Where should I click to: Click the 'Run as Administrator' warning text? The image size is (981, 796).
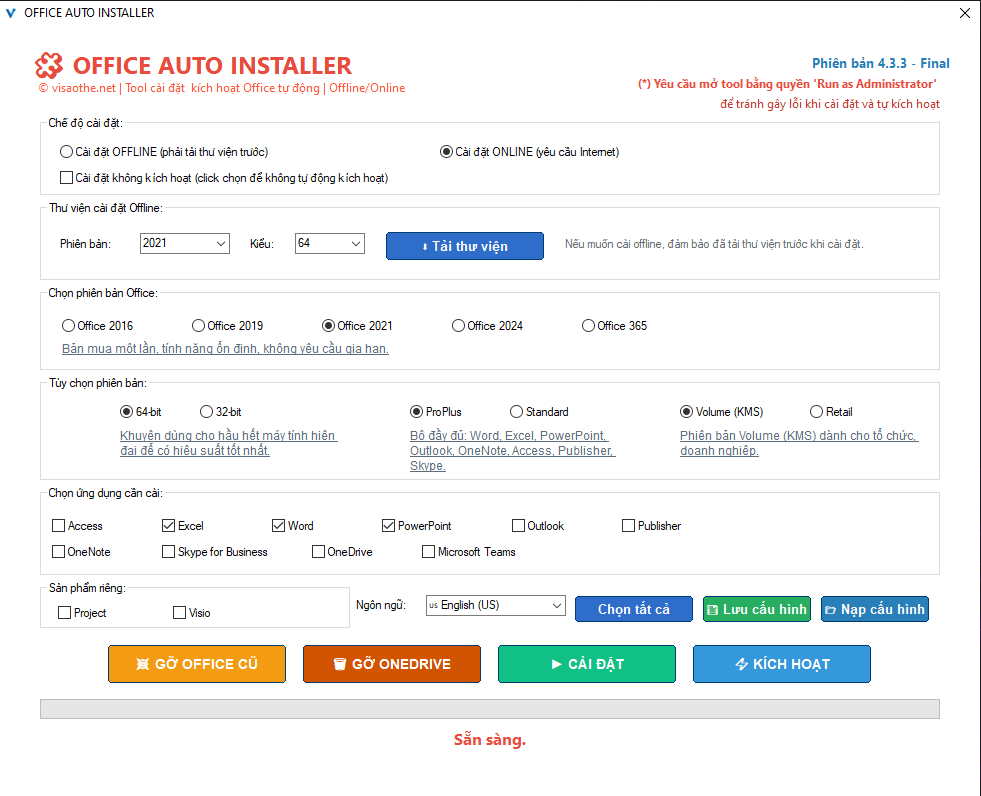pyautogui.click(x=787, y=84)
